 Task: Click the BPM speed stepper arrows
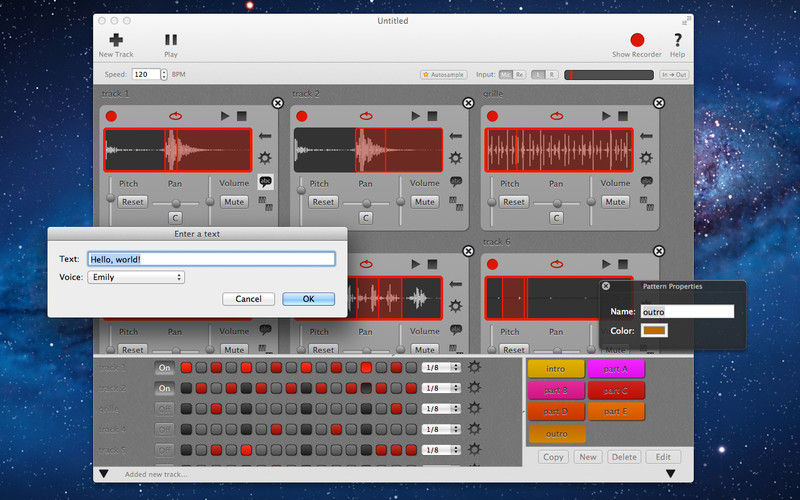click(163, 75)
